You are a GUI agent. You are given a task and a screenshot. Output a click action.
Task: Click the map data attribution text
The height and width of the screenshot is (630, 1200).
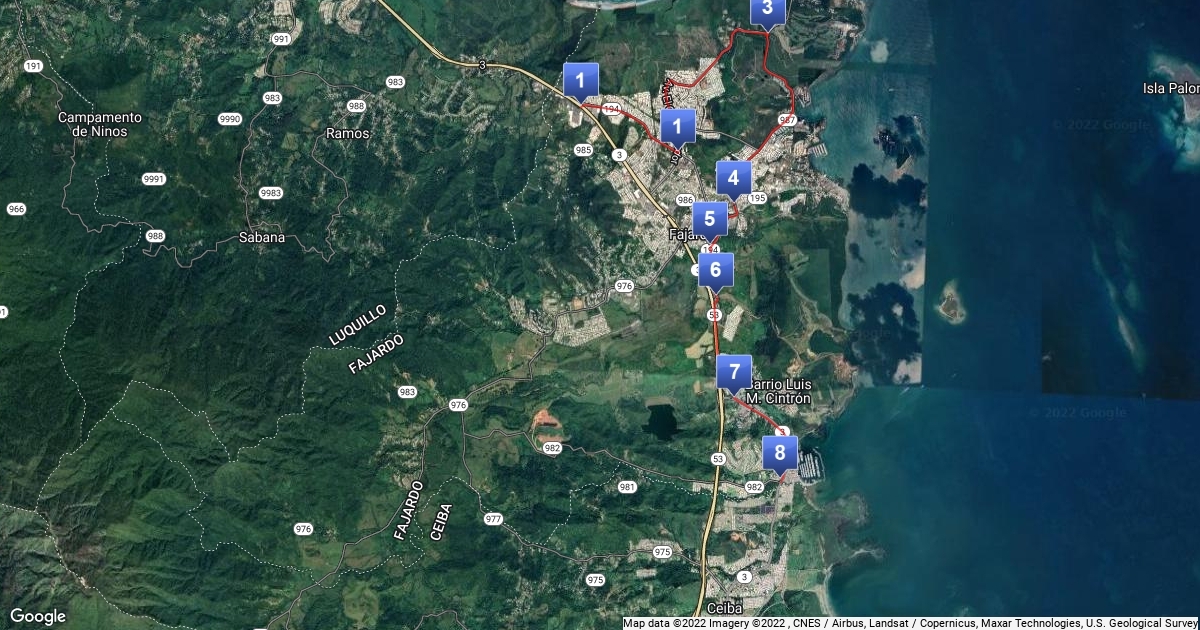(909, 623)
